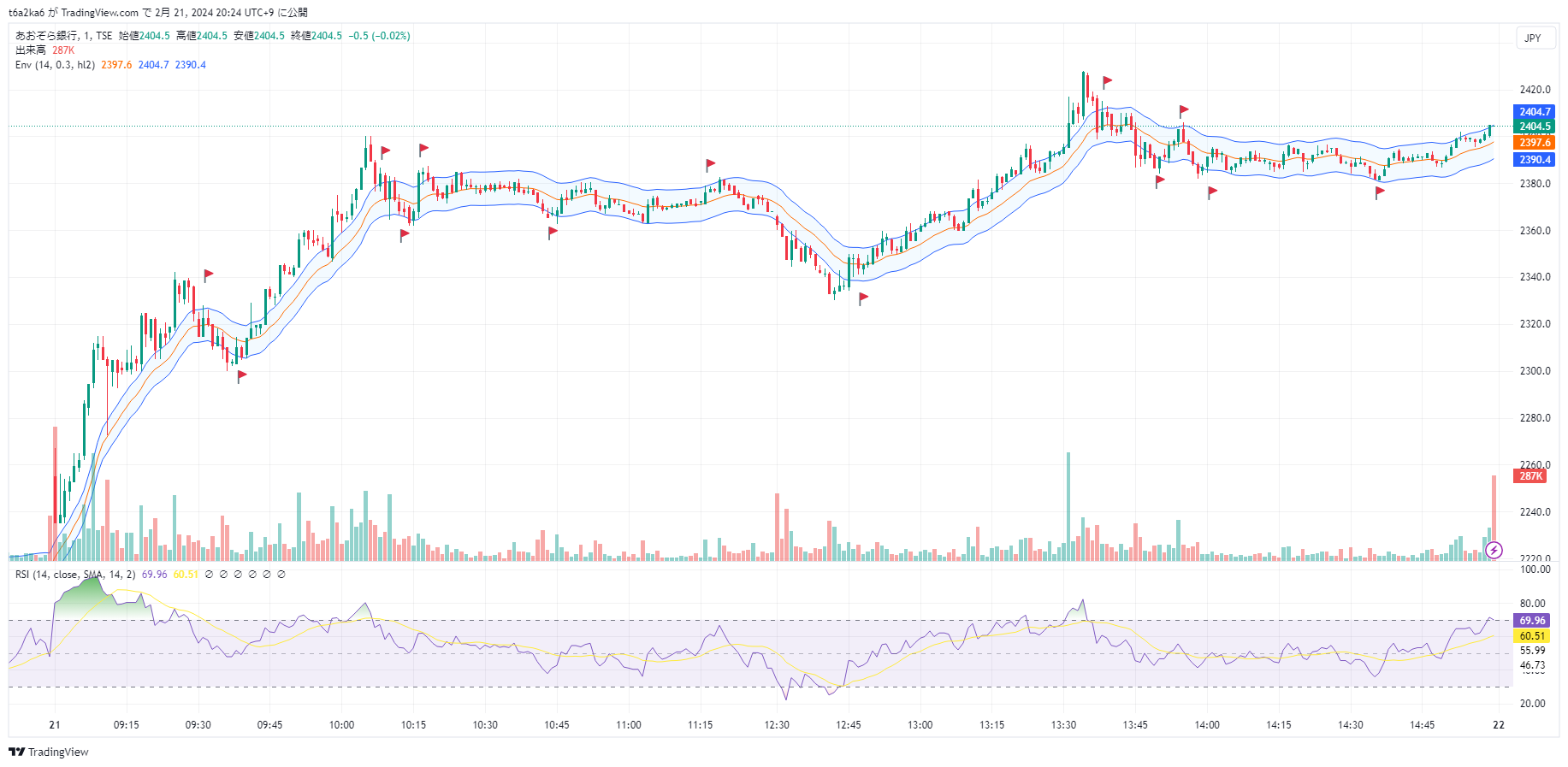Click the lightning bolt icon at chart corner
Image resolution: width=1568 pixels, height=767 pixels.
click(1494, 550)
